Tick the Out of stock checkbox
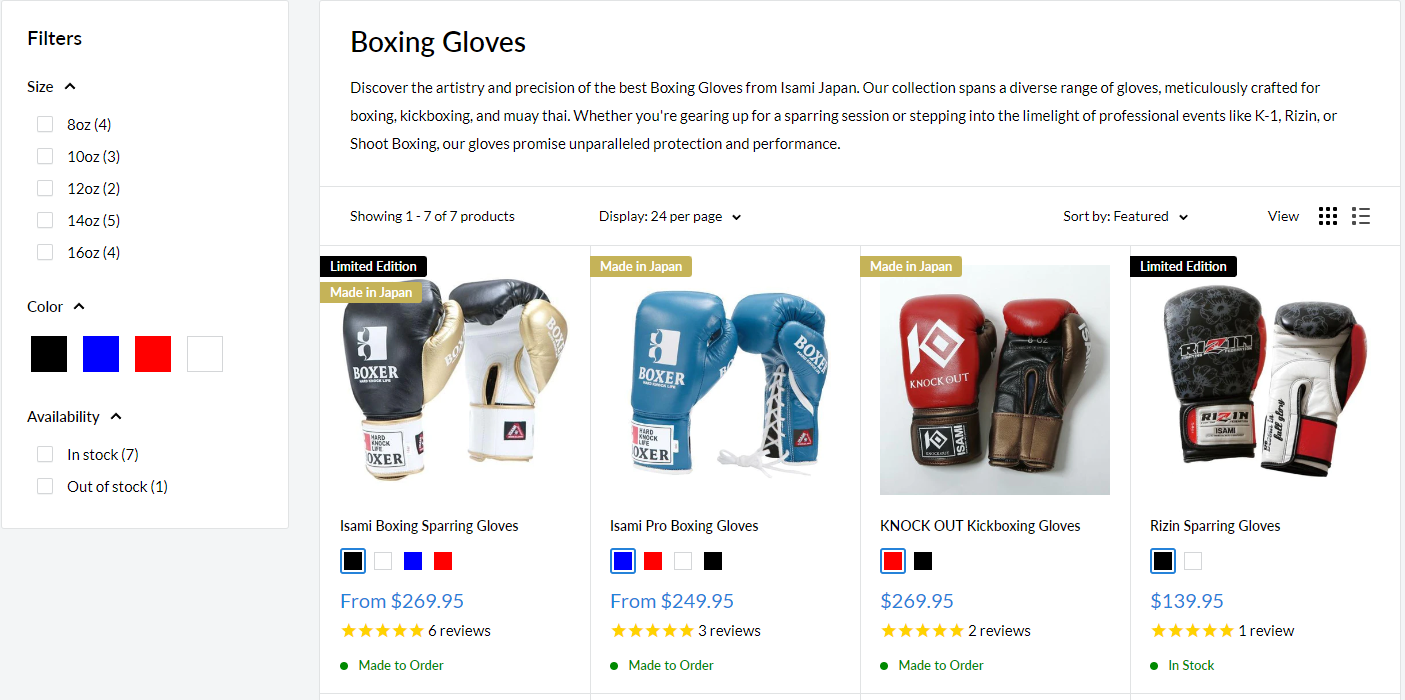Screen dimensions: 1405x700 click(45, 486)
